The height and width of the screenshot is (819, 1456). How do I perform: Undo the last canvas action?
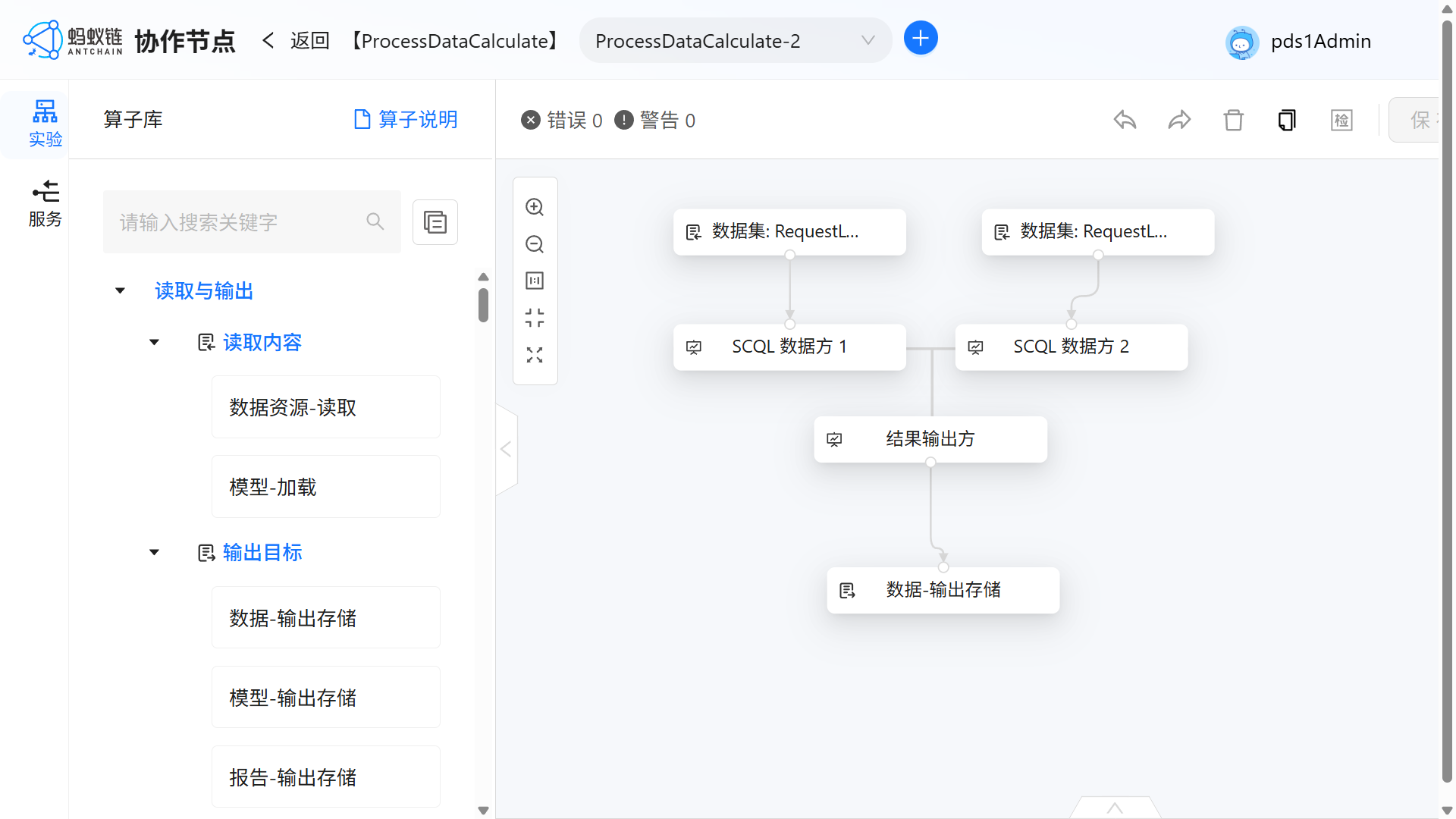1125,120
